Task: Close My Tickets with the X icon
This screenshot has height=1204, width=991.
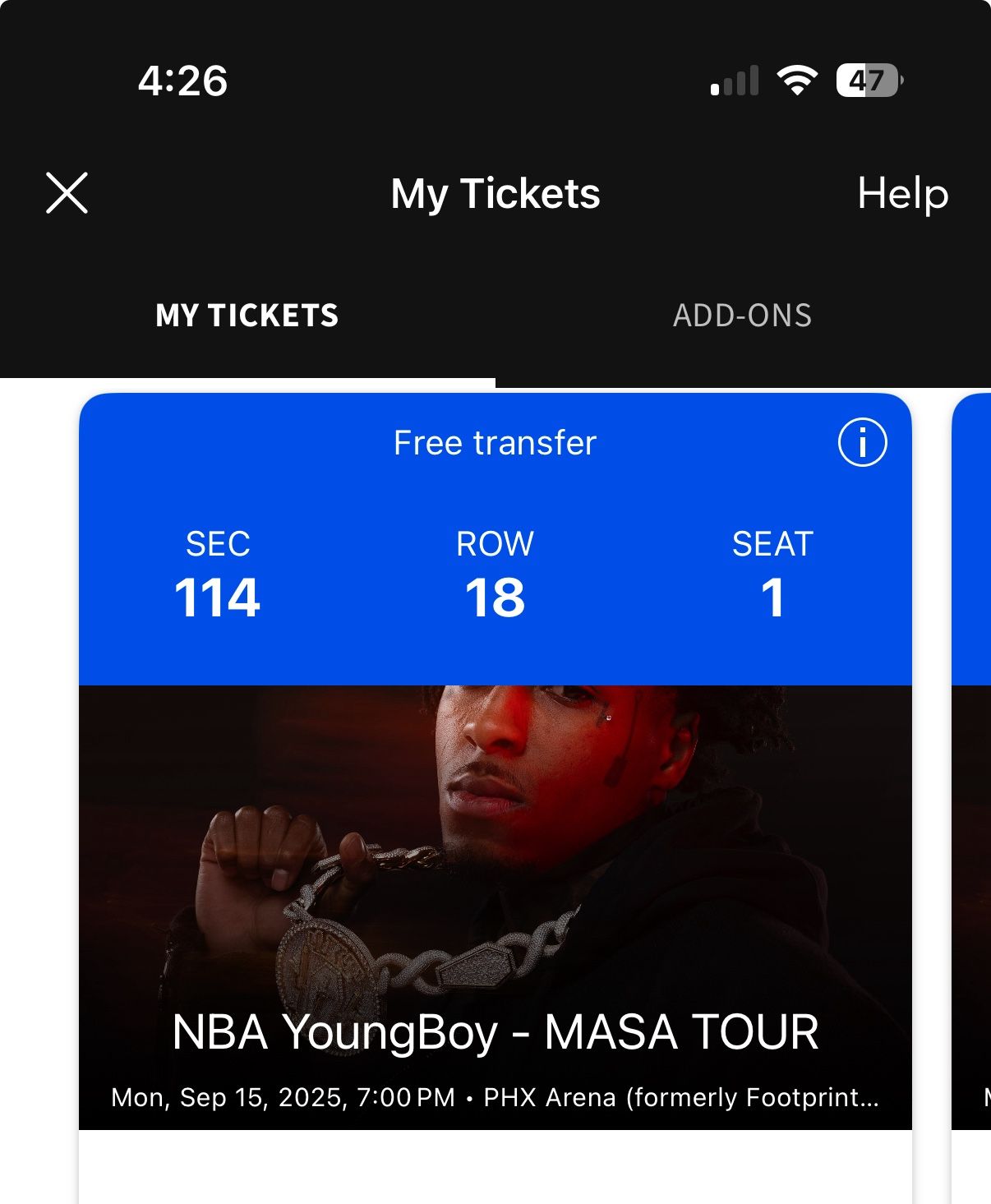Action: click(67, 193)
